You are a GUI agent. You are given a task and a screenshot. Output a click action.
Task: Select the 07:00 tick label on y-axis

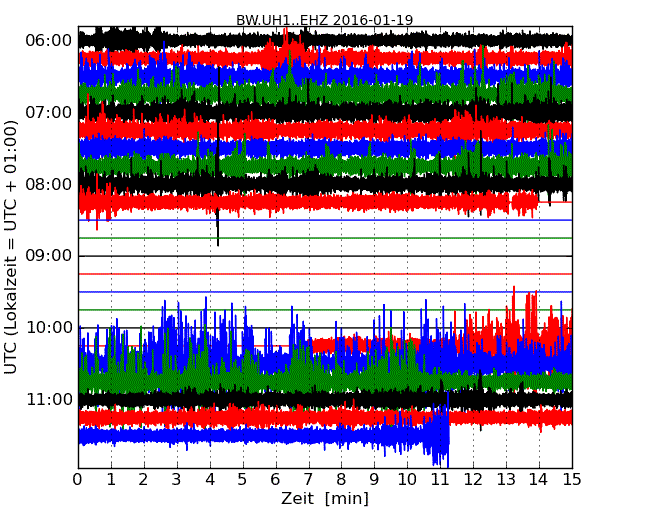click(x=48, y=112)
